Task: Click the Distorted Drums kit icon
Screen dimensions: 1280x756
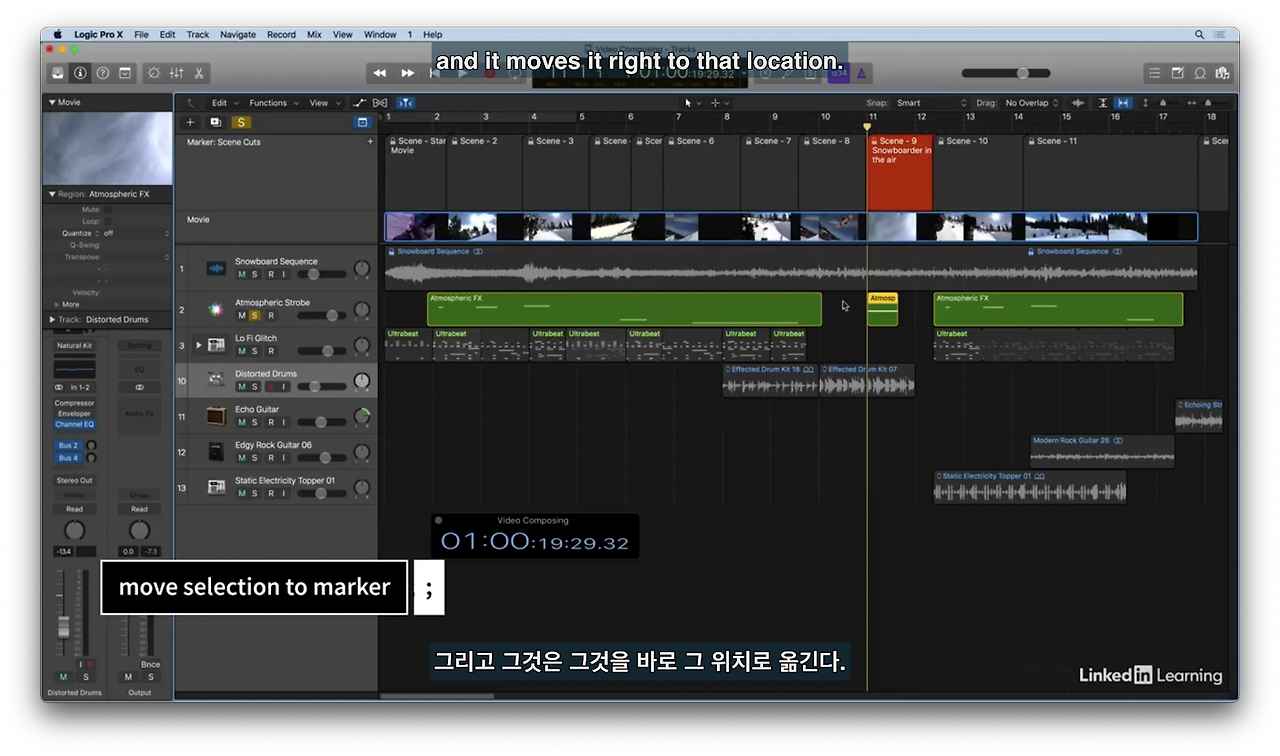Action: click(215, 380)
